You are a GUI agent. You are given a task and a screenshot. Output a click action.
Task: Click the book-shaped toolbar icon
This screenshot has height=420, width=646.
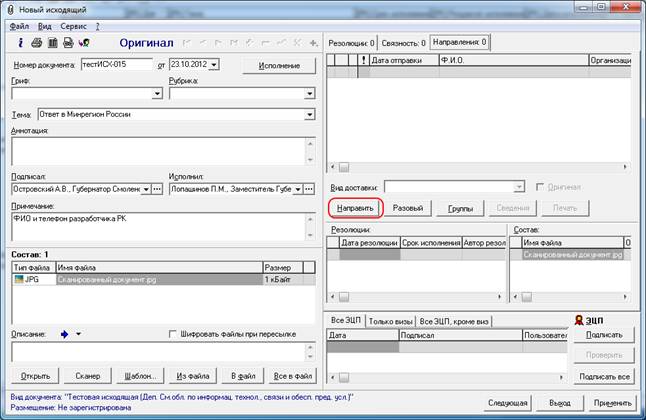(52, 43)
